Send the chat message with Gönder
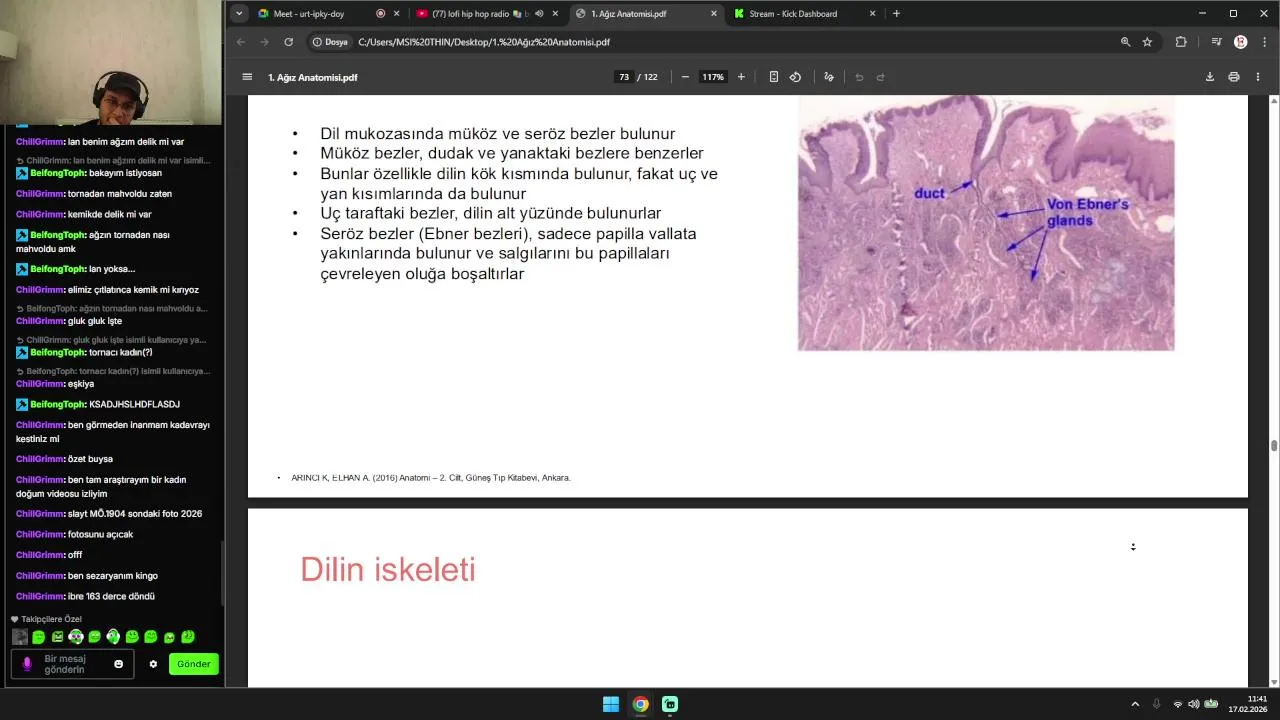Image resolution: width=1280 pixels, height=720 pixels. [194, 664]
